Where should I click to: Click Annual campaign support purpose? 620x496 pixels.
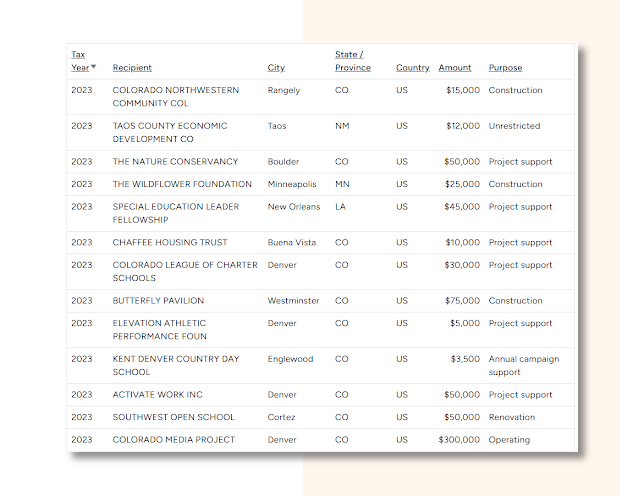pyautogui.click(x=524, y=365)
